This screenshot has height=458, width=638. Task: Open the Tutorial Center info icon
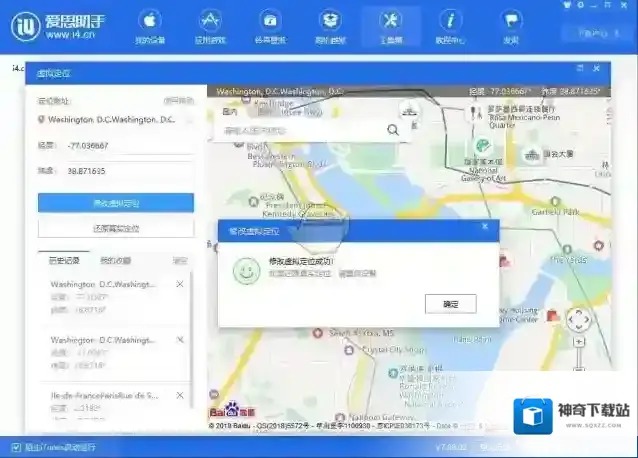pos(451,25)
